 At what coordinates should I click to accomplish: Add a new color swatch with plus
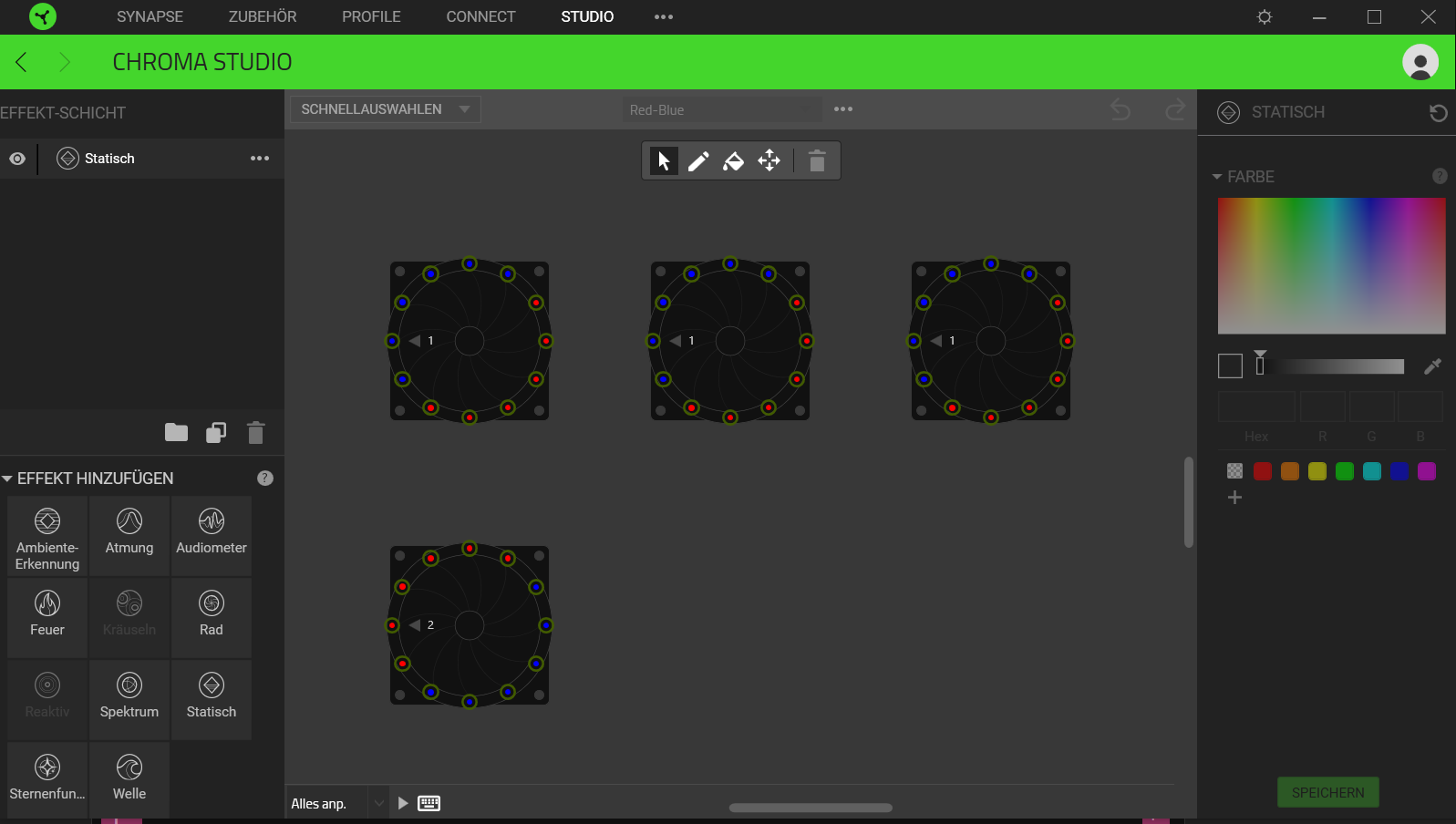[x=1234, y=498]
